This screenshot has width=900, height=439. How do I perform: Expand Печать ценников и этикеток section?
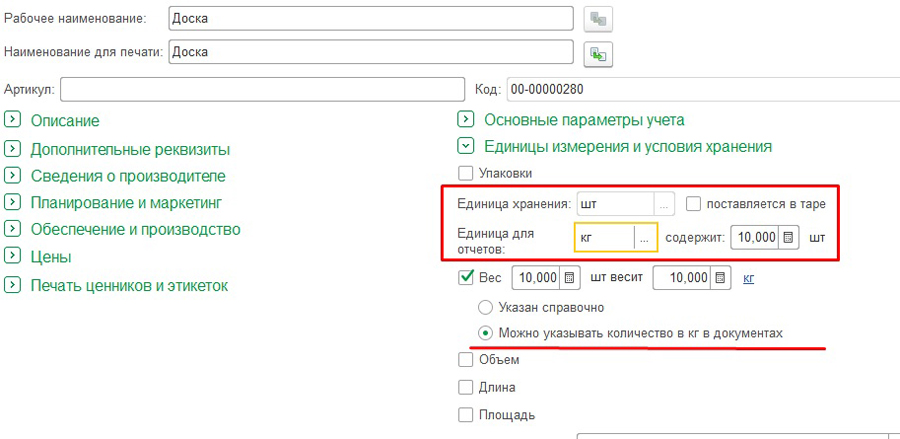[x=12, y=286]
